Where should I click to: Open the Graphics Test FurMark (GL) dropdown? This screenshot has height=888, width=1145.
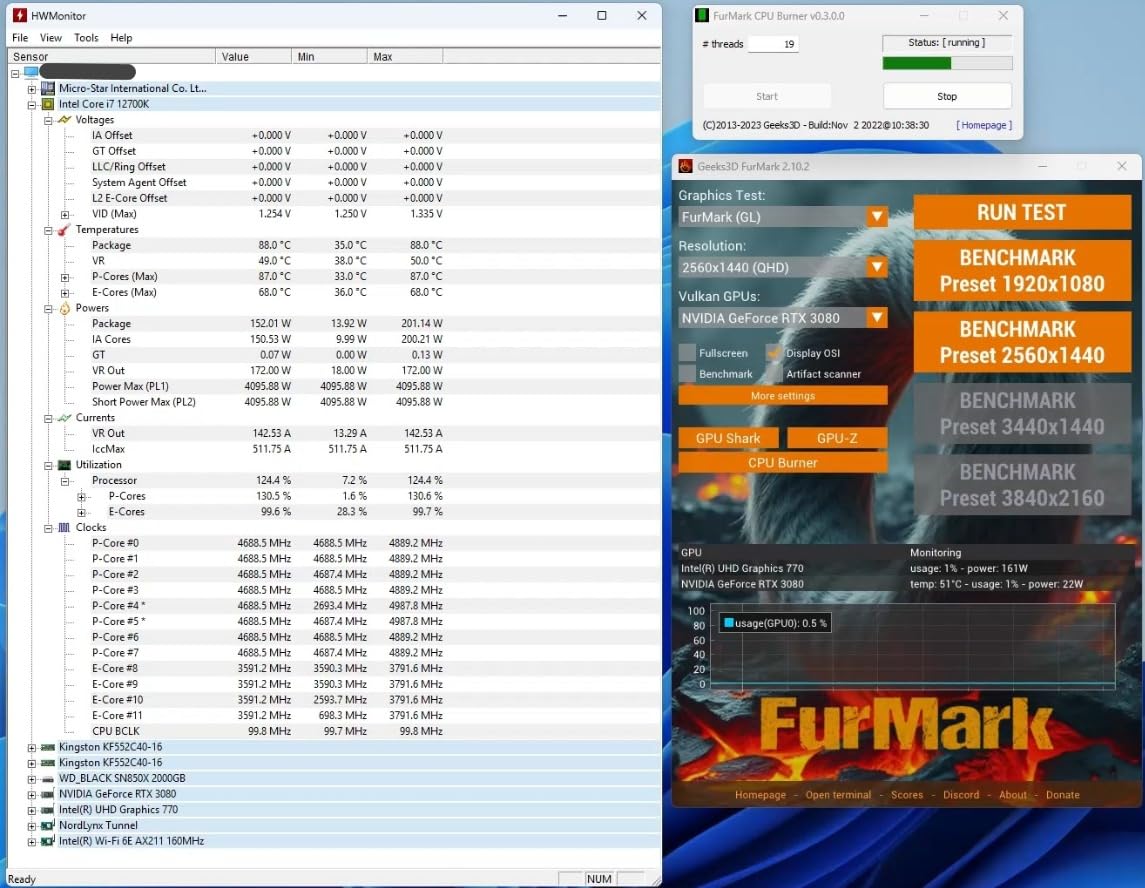pyautogui.click(x=877, y=217)
